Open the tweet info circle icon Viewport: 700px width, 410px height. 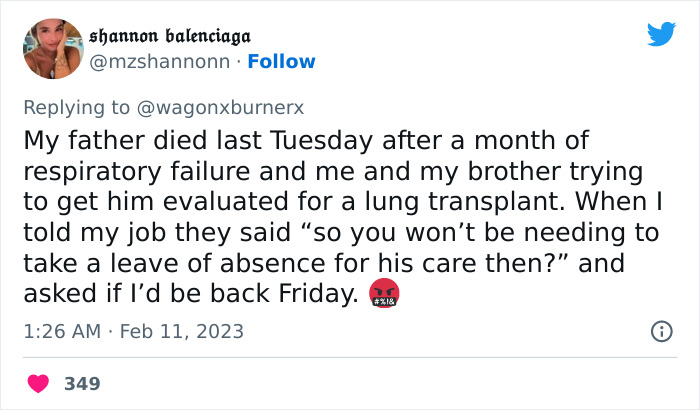click(661, 331)
